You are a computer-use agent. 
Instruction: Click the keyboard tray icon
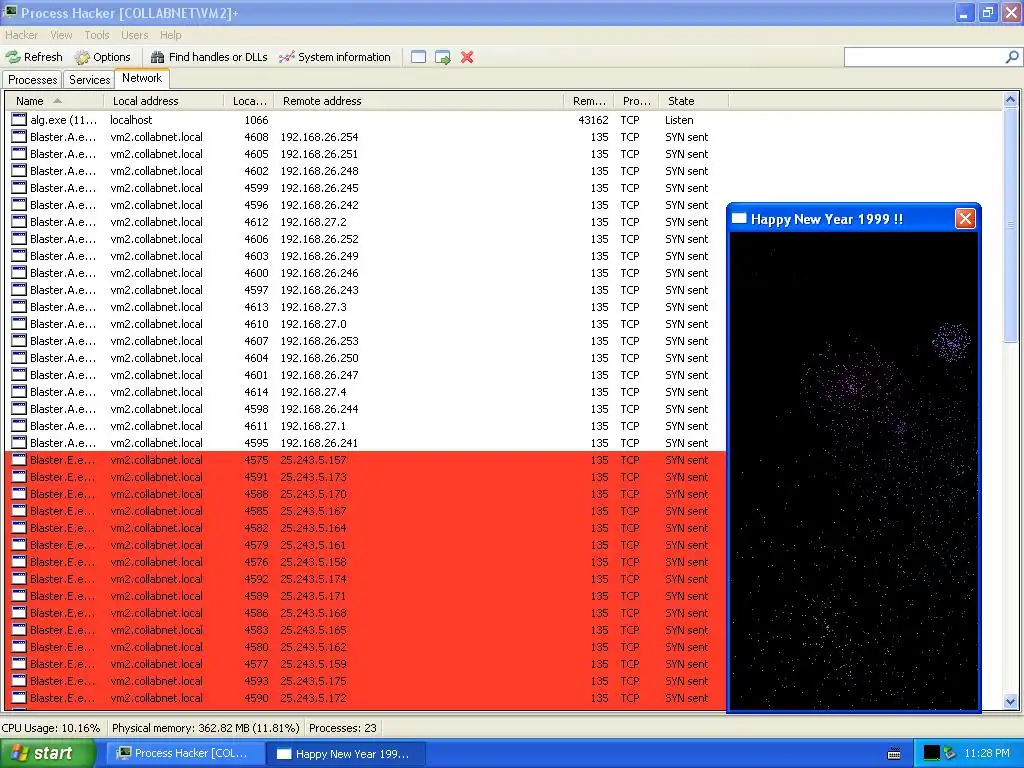pyautogui.click(x=894, y=754)
